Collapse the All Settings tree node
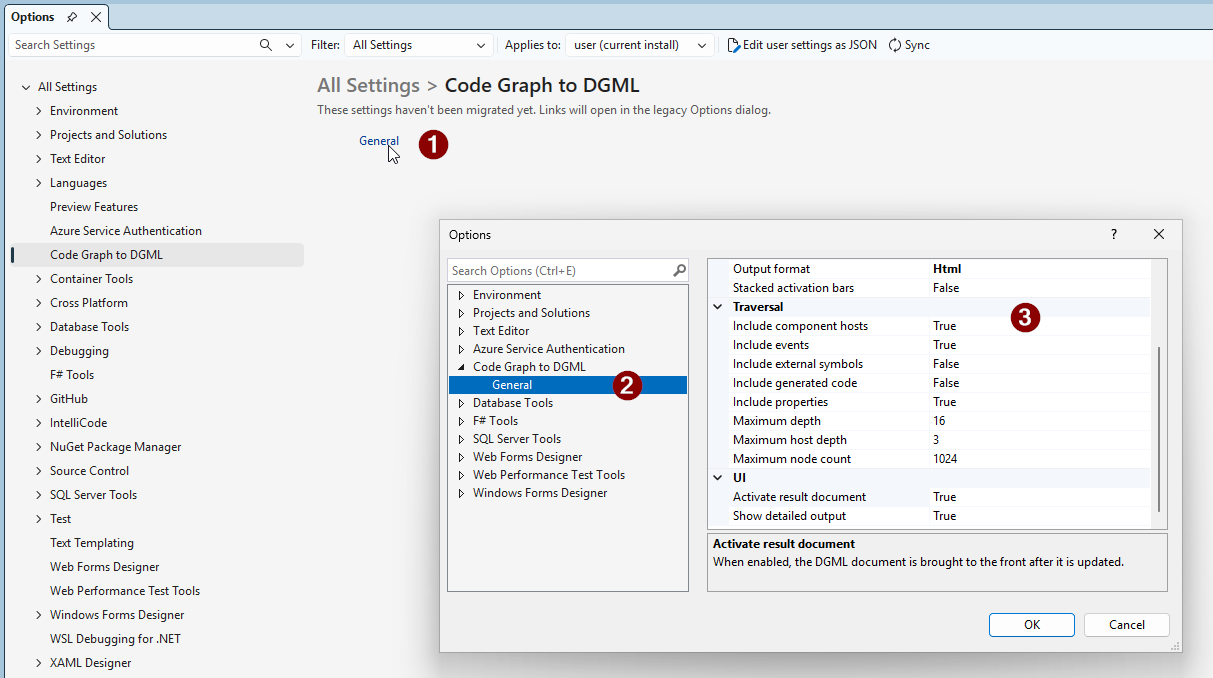Viewport: 1213px width, 678px height. pos(26,87)
